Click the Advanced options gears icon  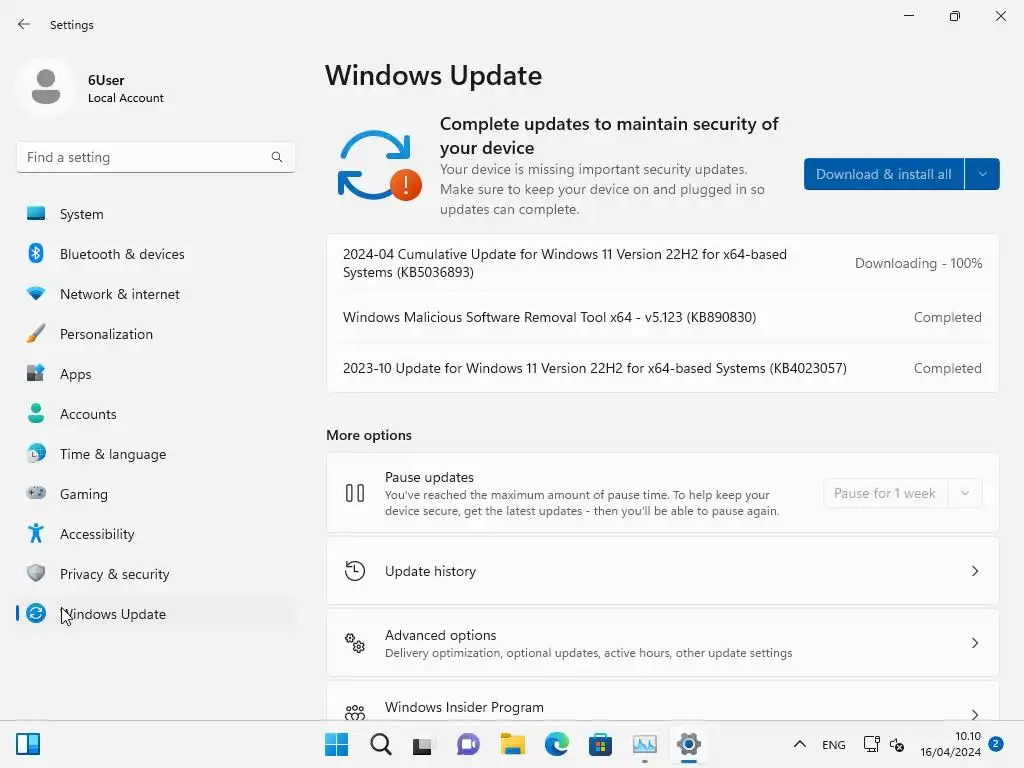(x=355, y=643)
